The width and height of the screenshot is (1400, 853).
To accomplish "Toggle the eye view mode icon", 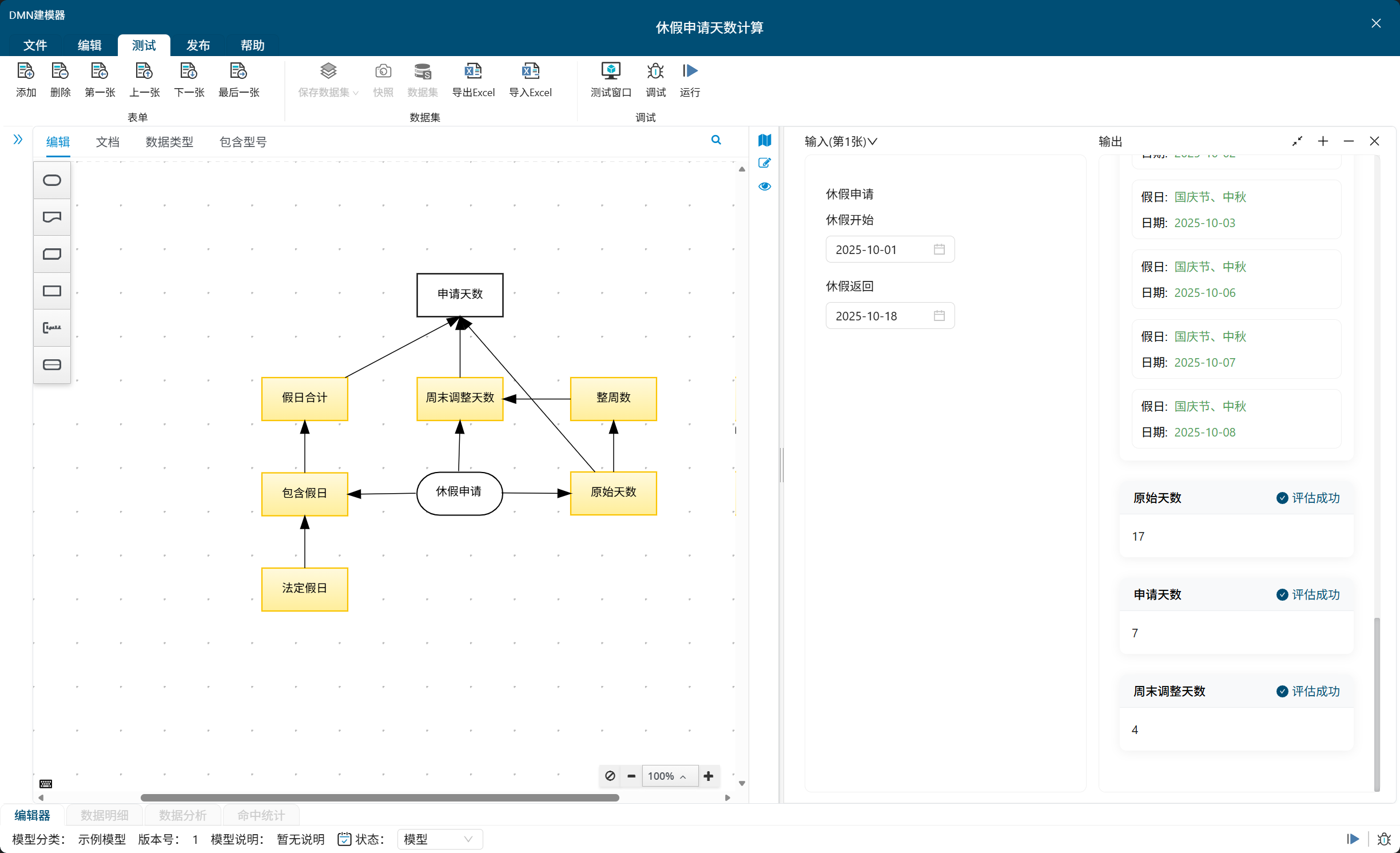I will (x=765, y=187).
